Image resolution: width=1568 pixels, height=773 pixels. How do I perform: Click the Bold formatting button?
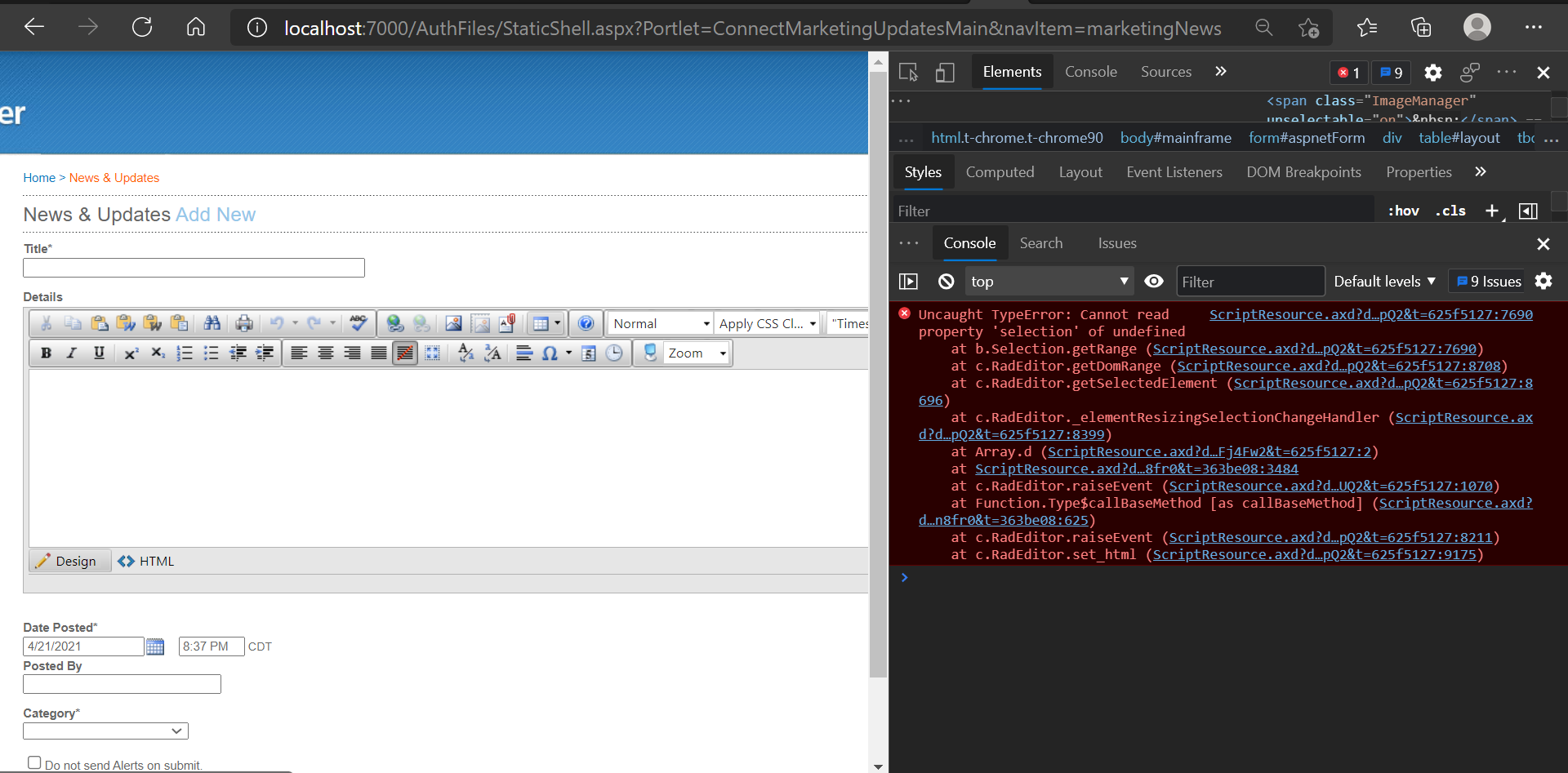coord(46,353)
